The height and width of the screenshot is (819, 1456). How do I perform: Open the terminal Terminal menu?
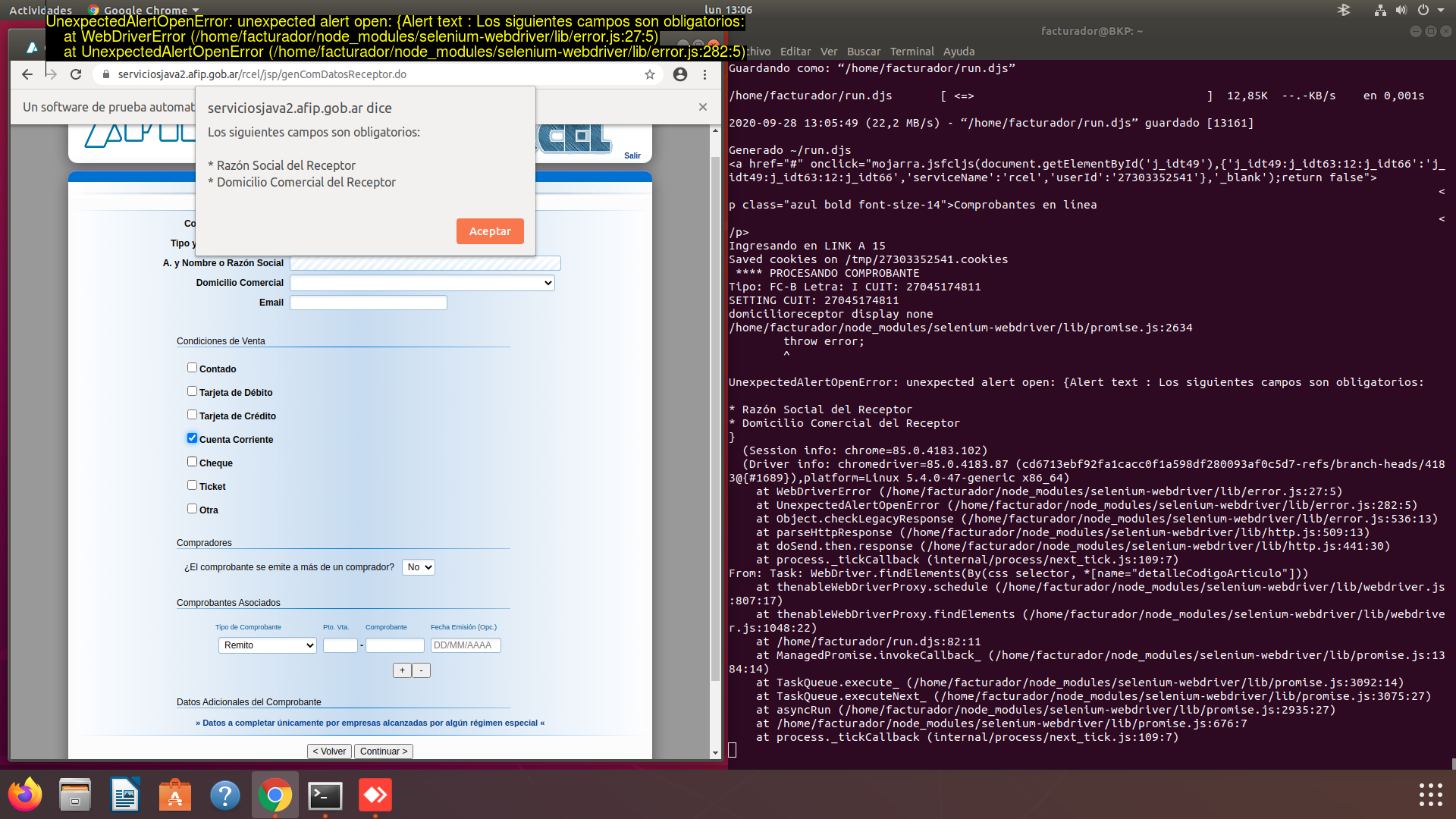912,52
